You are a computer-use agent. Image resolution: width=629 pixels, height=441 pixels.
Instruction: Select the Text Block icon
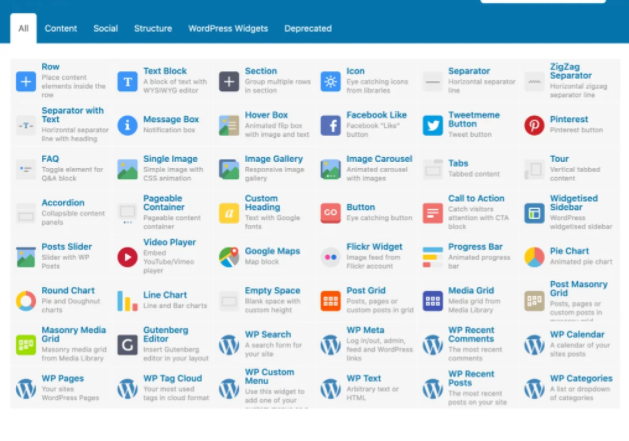pyautogui.click(x=127, y=81)
